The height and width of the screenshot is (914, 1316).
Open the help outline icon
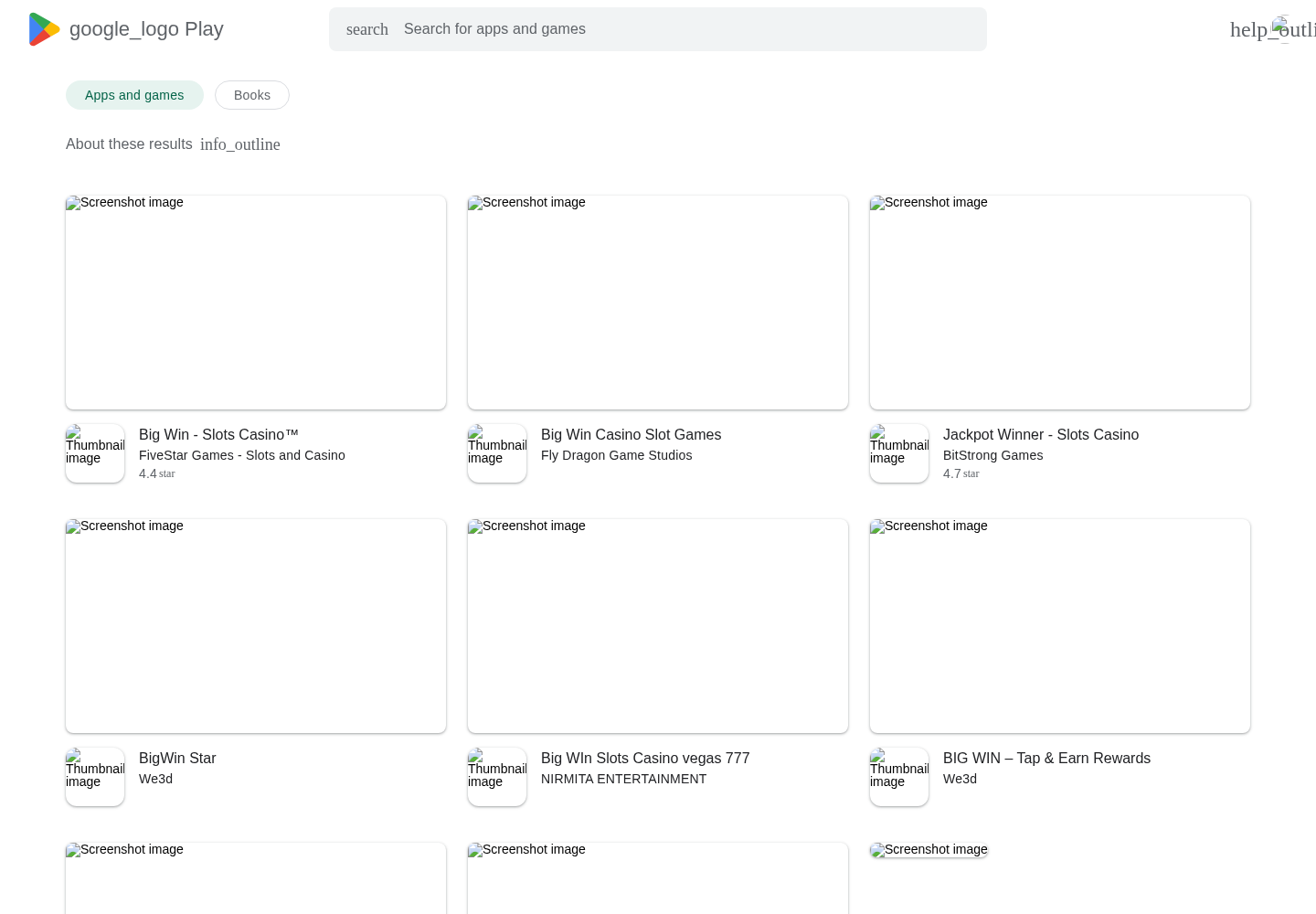click(1273, 29)
